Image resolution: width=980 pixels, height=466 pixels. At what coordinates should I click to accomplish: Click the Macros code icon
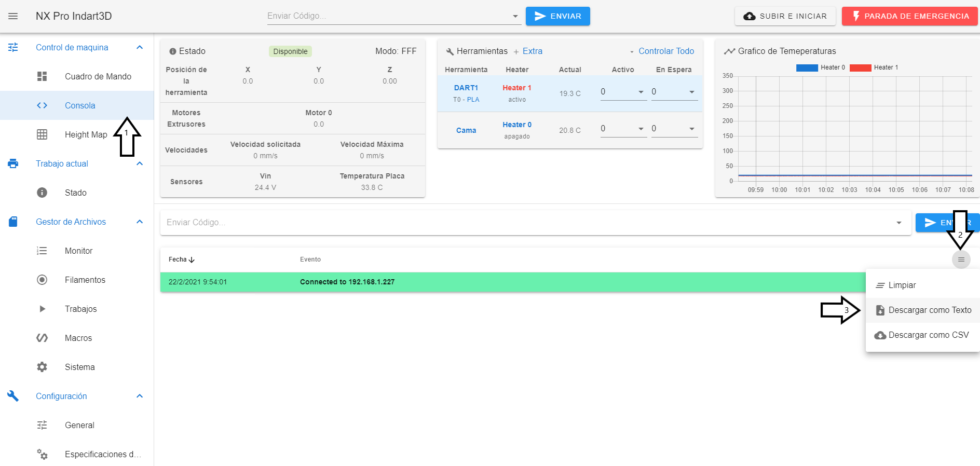pyautogui.click(x=42, y=338)
